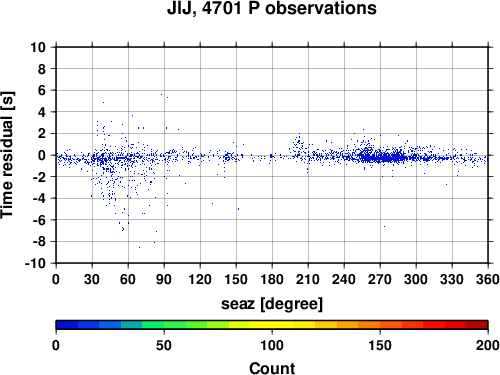Click the y-axis tick label 0
Viewport: 500px width, 375px height.
coord(42,155)
